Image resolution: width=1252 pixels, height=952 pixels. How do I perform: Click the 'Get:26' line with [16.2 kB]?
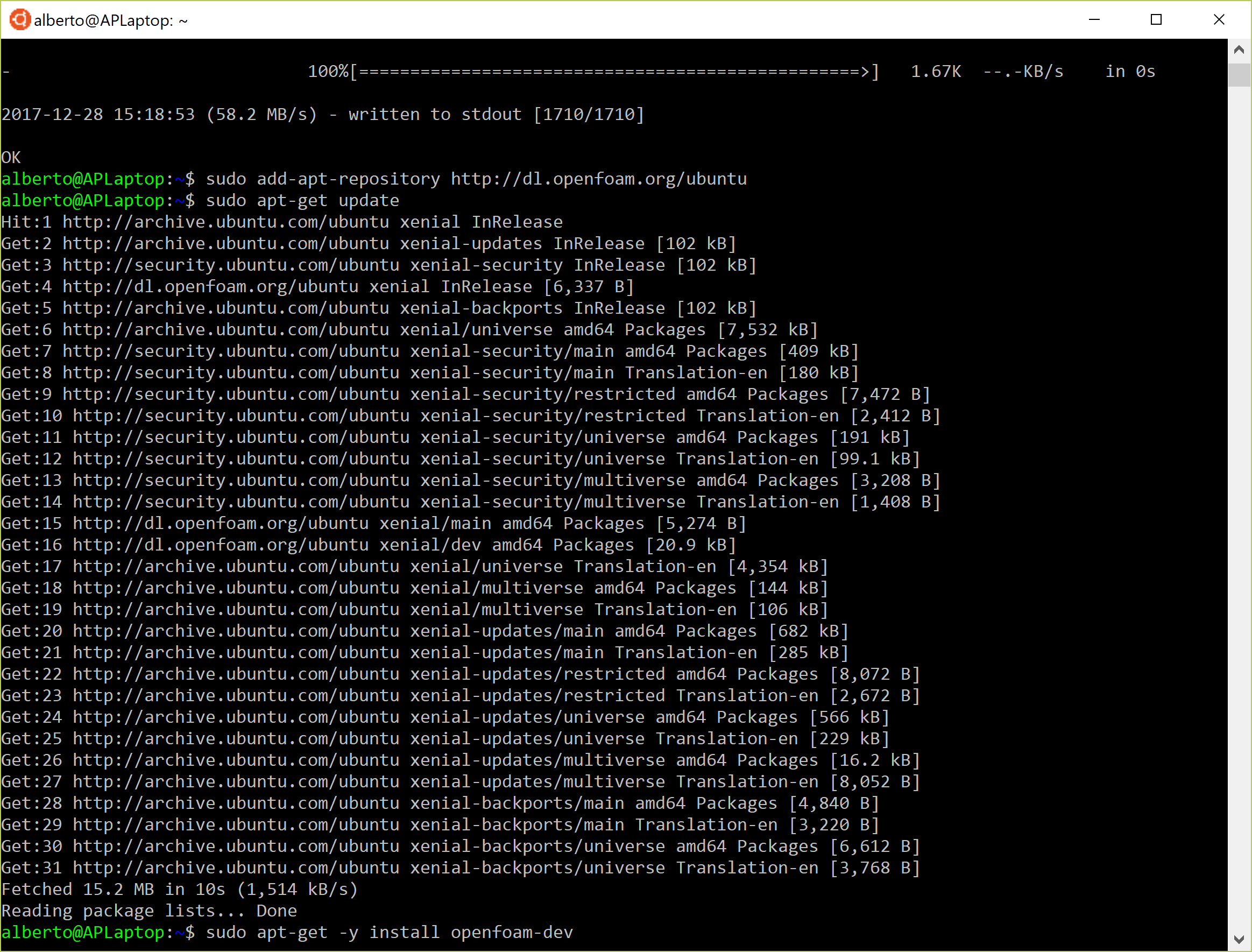click(461, 760)
